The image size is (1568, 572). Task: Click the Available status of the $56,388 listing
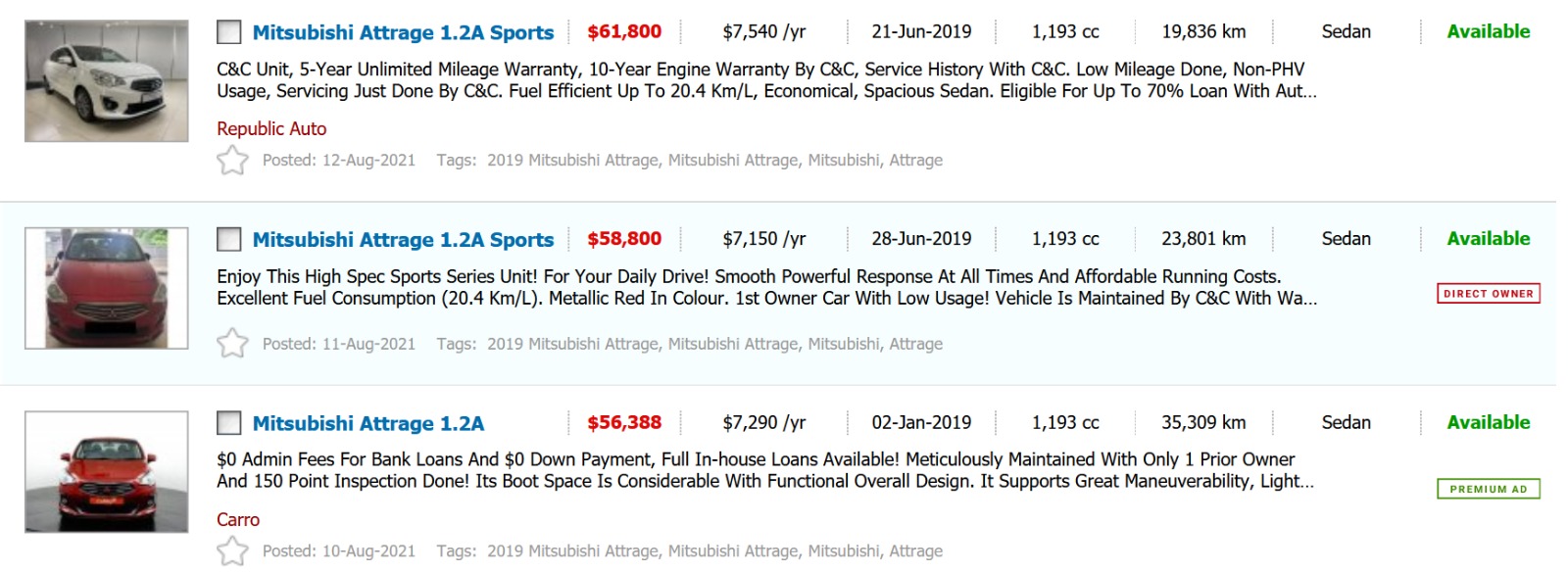1488,422
